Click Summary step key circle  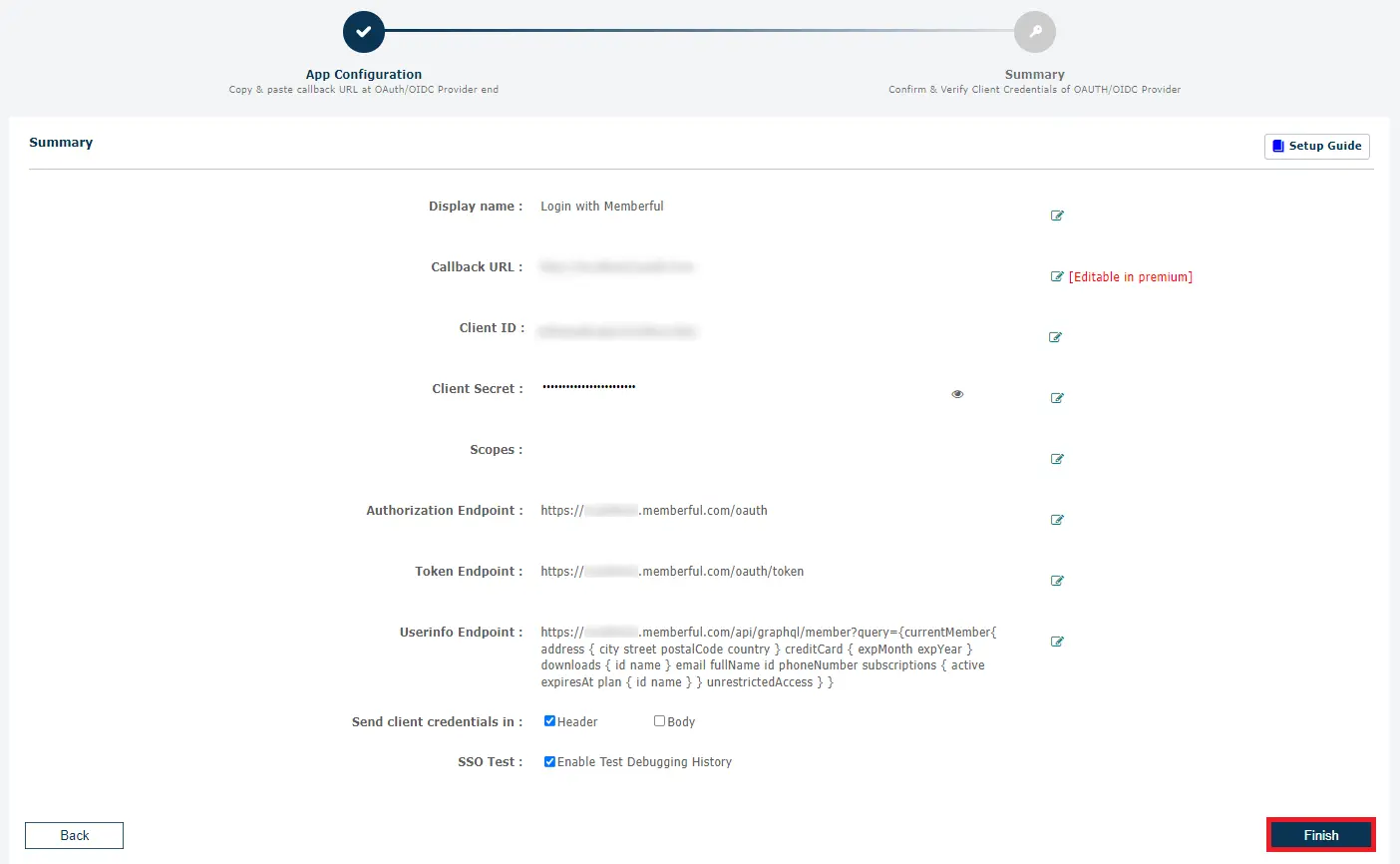pos(1035,32)
